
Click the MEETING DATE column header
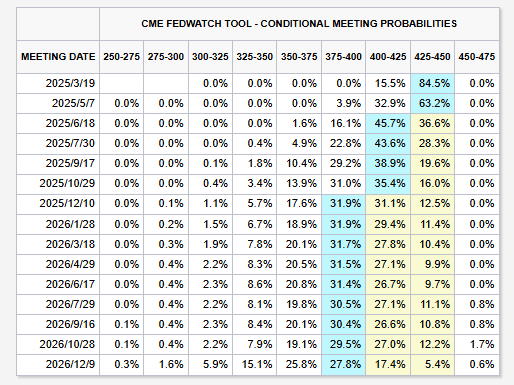(58, 57)
